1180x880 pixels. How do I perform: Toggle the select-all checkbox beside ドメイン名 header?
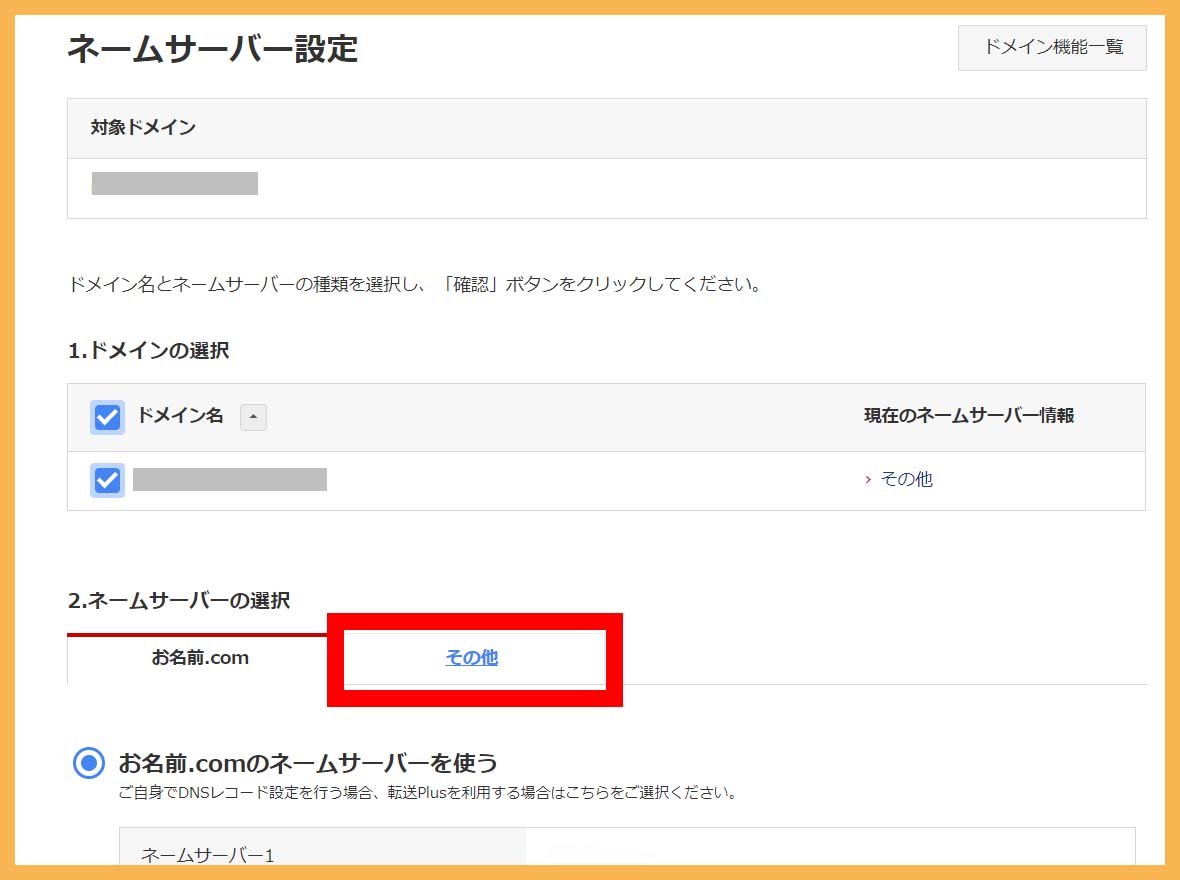tap(107, 417)
